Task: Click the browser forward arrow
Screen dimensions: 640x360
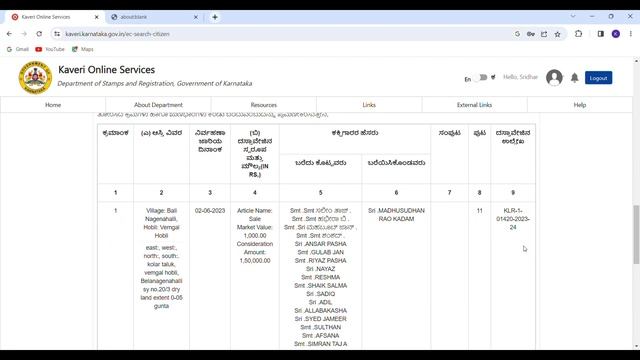Action: (24, 34)
